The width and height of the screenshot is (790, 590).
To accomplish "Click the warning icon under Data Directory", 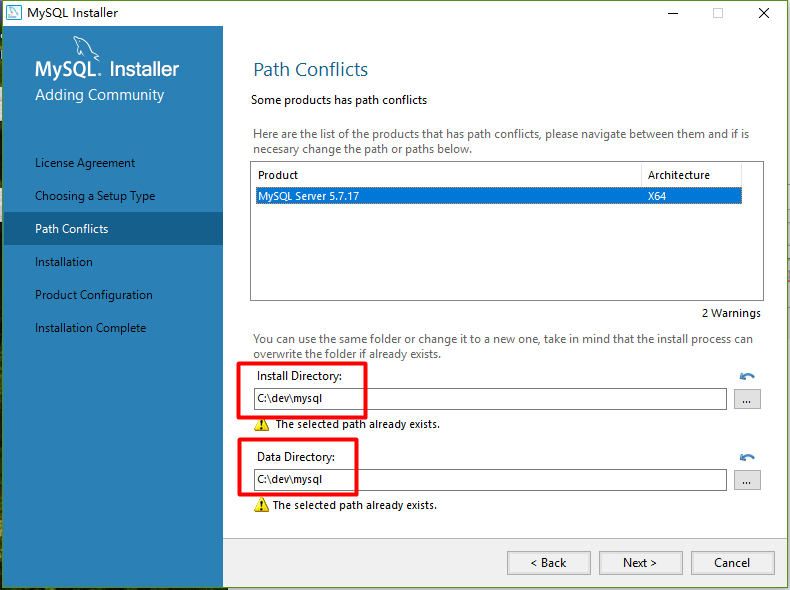I will [x=261, y=505].
